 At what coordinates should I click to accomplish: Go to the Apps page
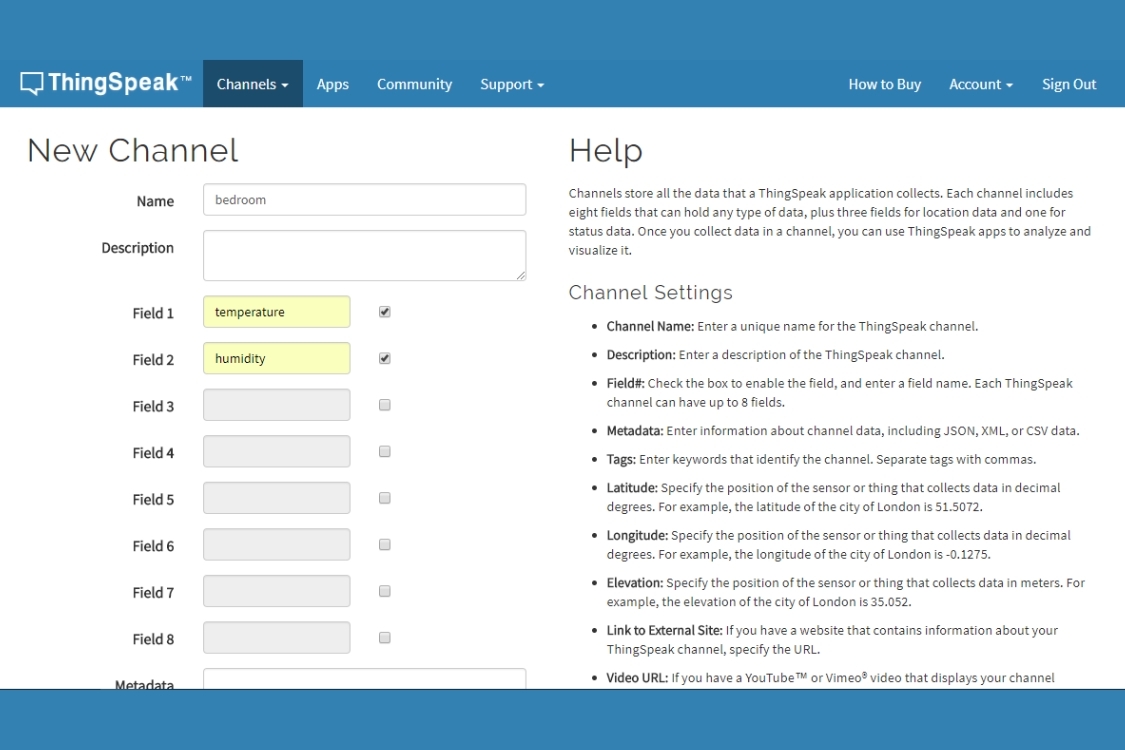pyautogui.click(x=333, y=84)
